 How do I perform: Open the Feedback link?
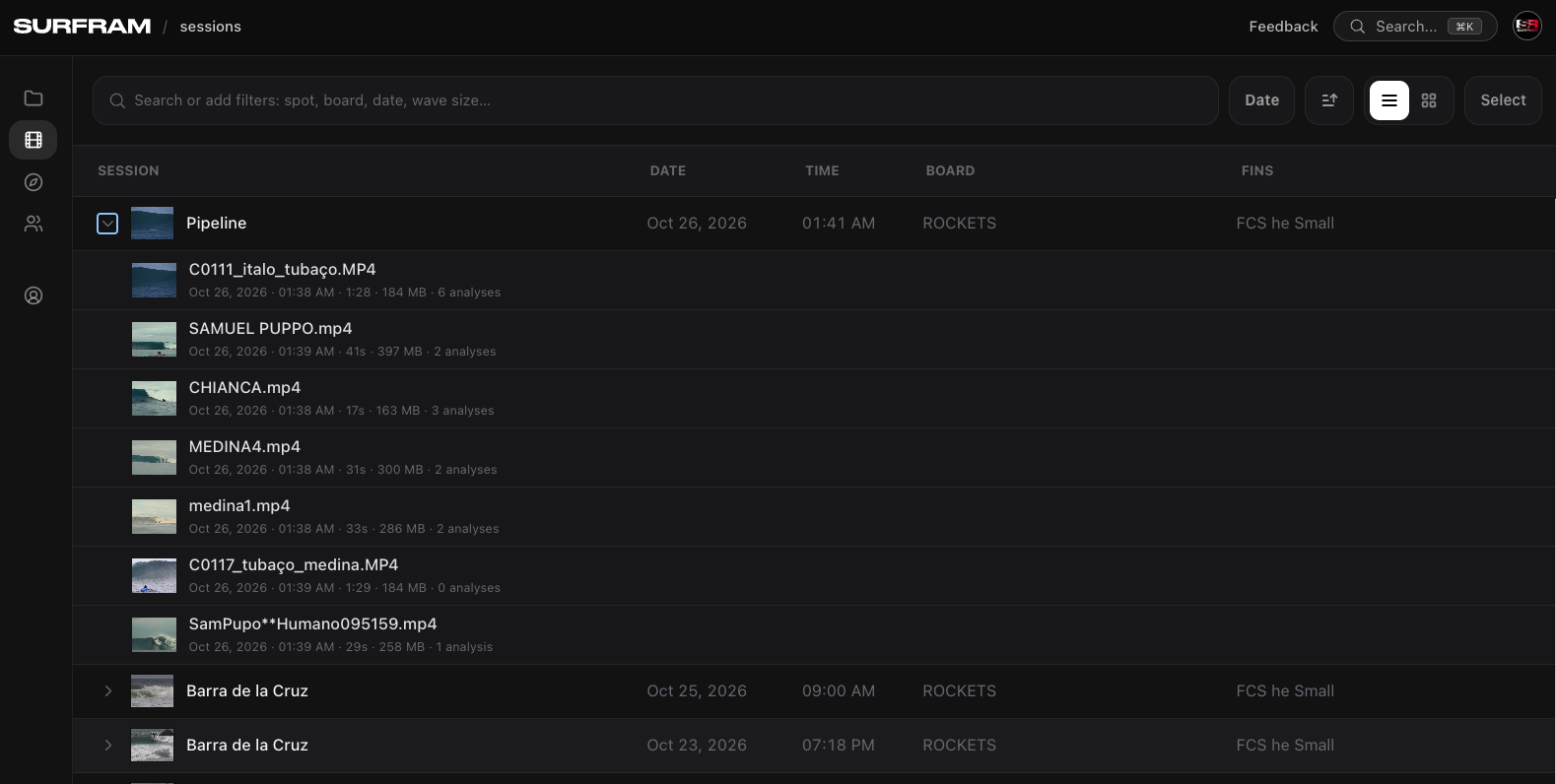click(1283, 27)
